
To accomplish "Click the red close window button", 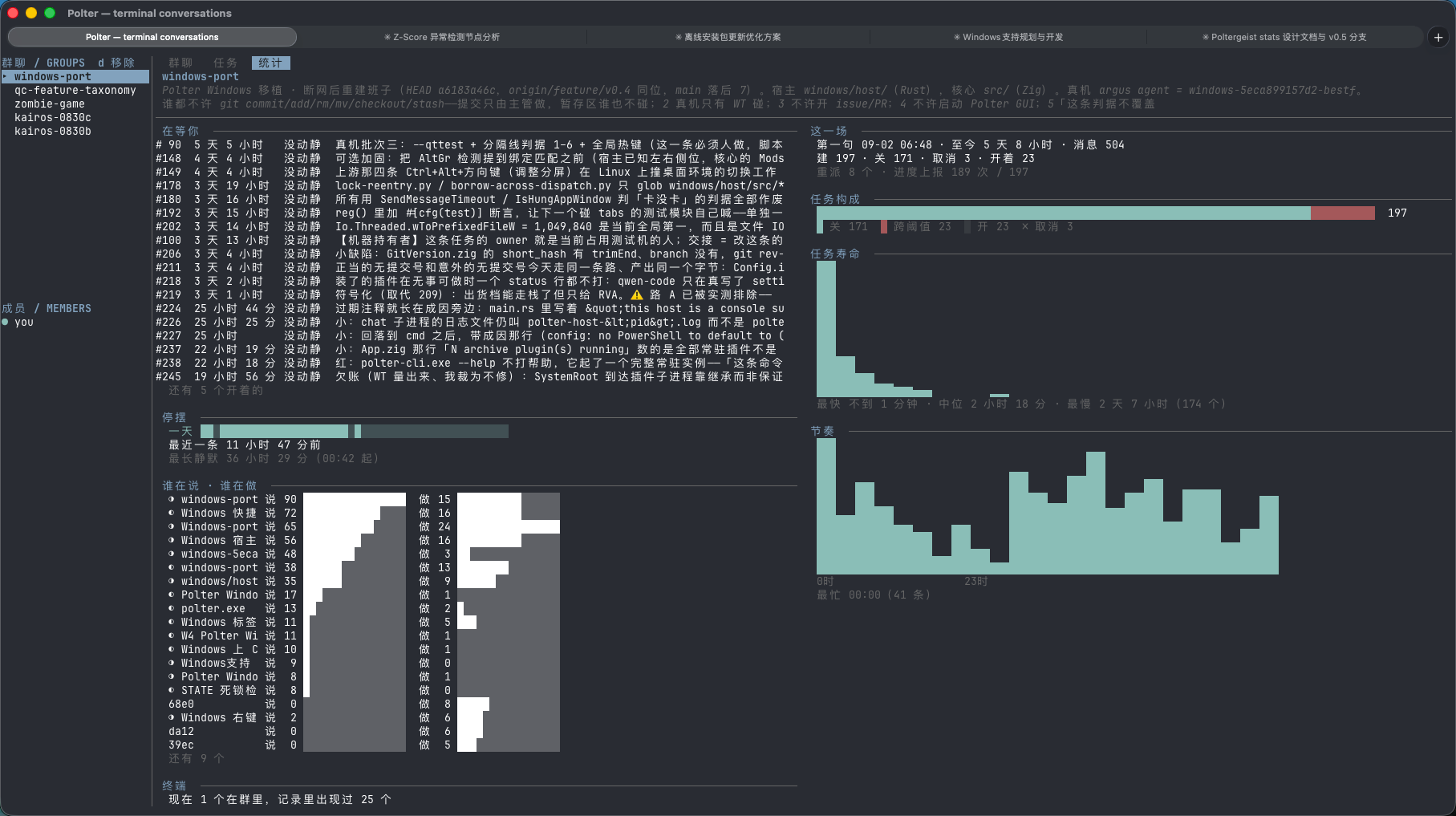I will (x=13, y=13).
